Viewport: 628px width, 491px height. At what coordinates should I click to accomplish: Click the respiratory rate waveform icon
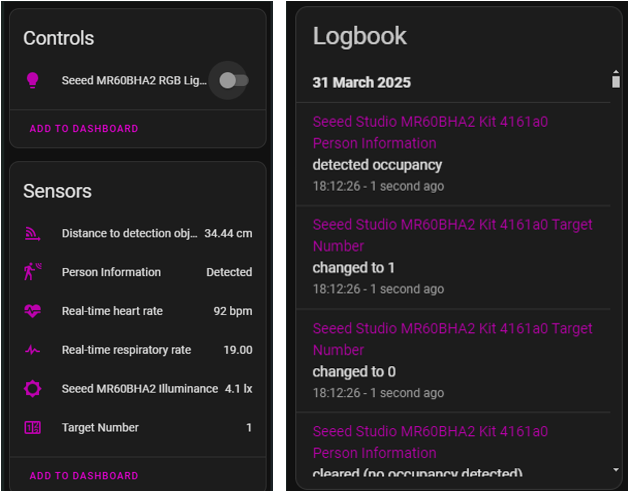click(32, 350)
